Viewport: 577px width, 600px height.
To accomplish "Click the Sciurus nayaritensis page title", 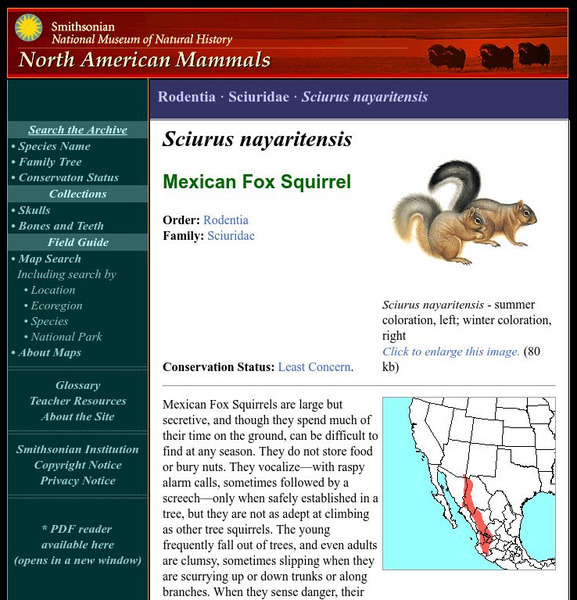I will [257, 139].
